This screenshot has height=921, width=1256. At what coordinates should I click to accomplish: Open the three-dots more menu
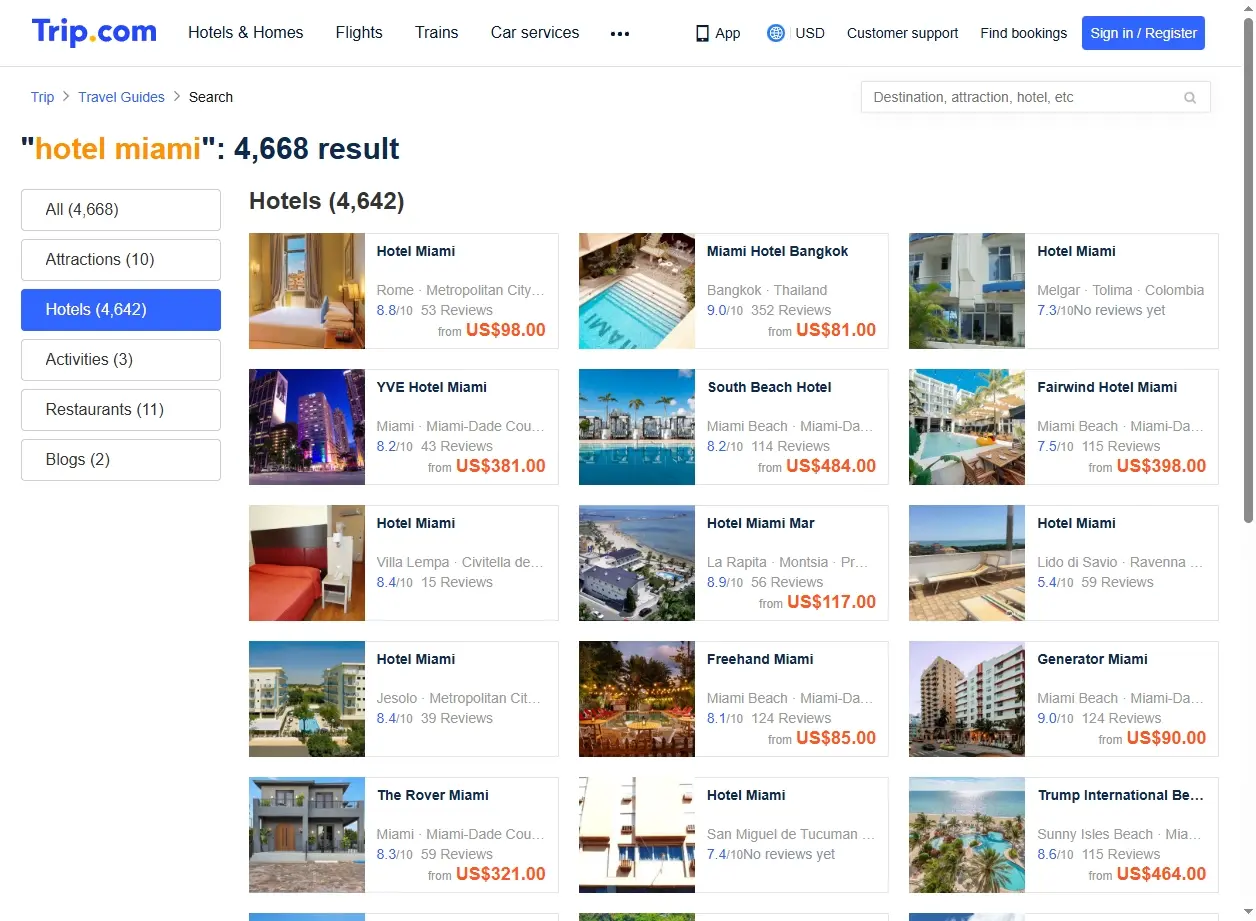(620, 33)
